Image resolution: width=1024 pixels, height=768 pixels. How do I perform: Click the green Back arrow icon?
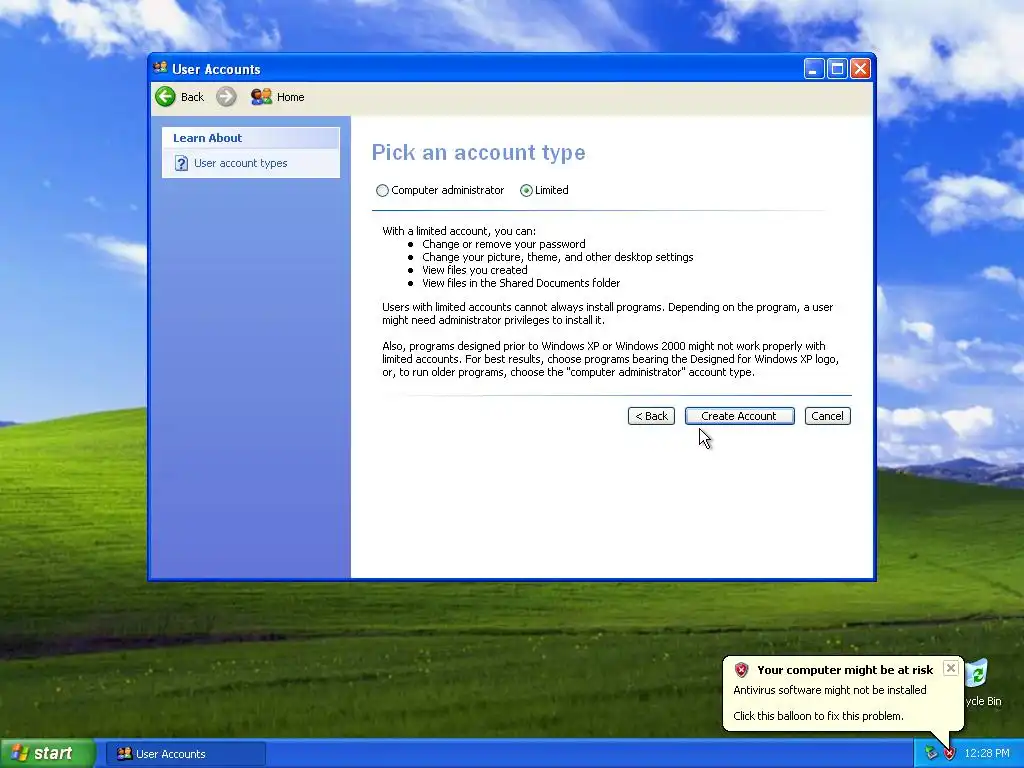coord(165,97)
